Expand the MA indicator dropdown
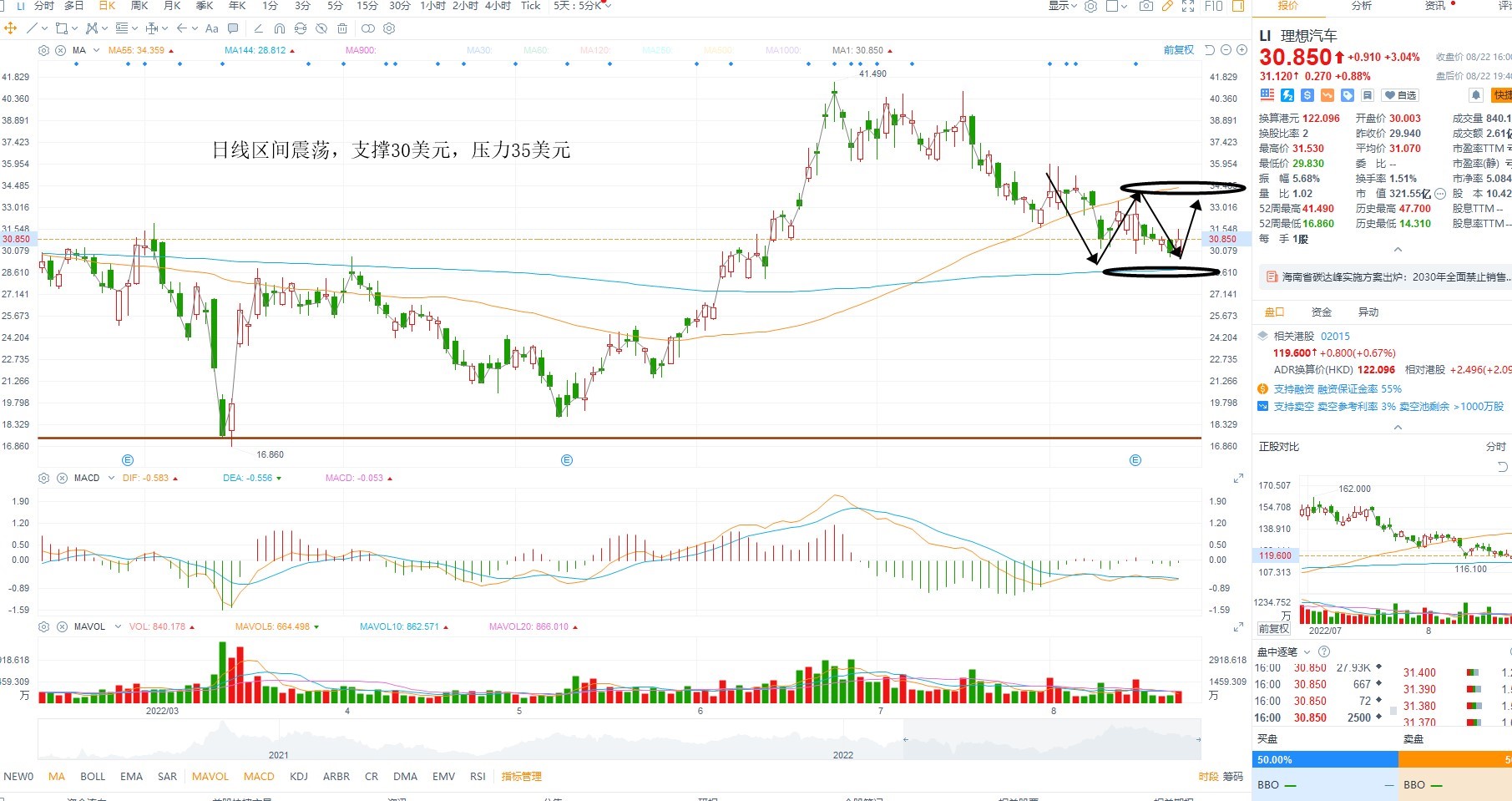The height and width of the screenshot is (801, 1512). [96, 50]
